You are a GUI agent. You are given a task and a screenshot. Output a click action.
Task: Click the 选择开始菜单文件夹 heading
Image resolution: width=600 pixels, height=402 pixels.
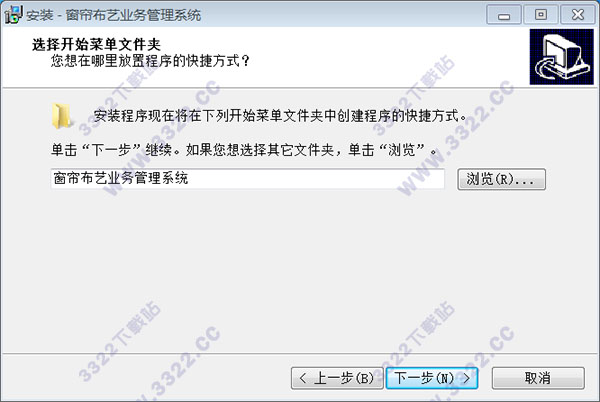[96, 44]
